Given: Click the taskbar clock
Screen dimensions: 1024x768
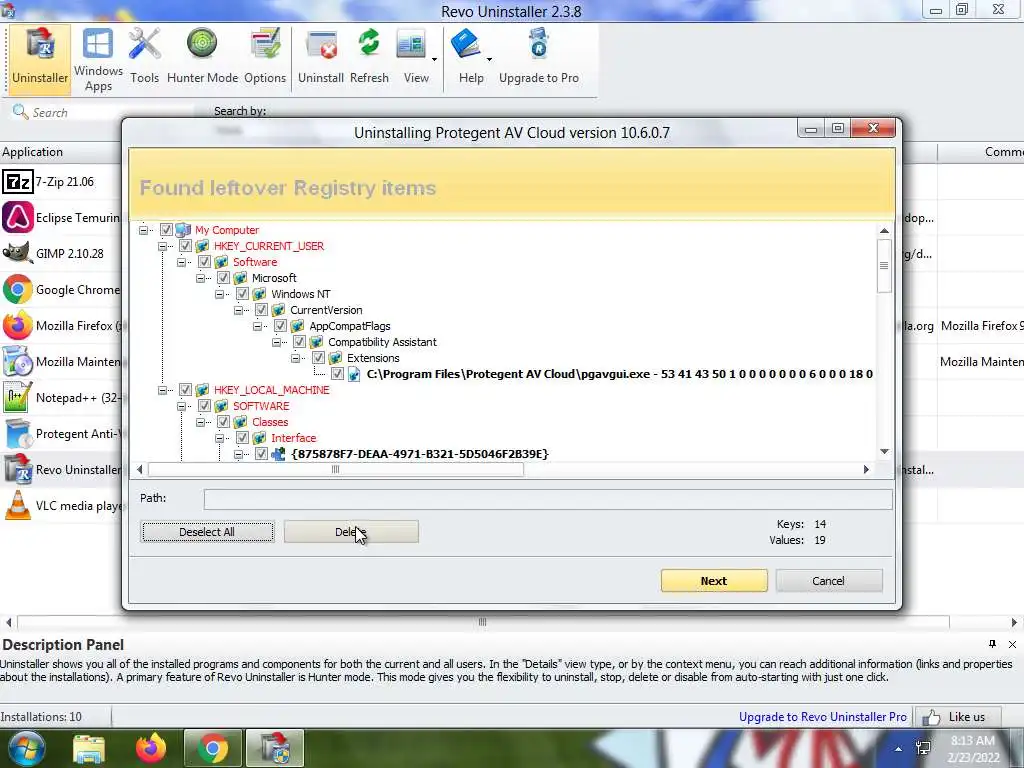Looking at the screenshot, I should click(x=973, y=749).
